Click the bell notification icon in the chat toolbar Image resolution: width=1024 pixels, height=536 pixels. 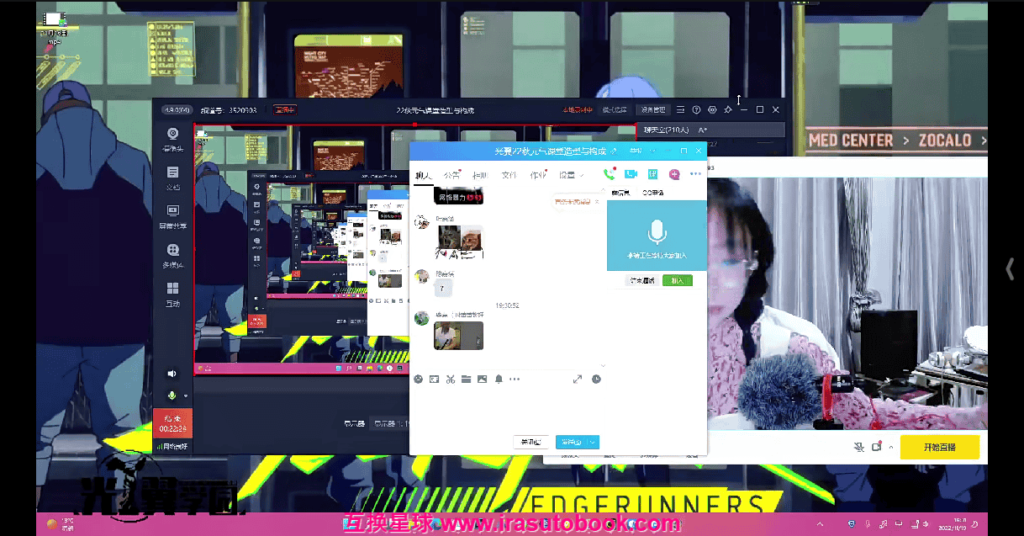(x=498, y=379)
